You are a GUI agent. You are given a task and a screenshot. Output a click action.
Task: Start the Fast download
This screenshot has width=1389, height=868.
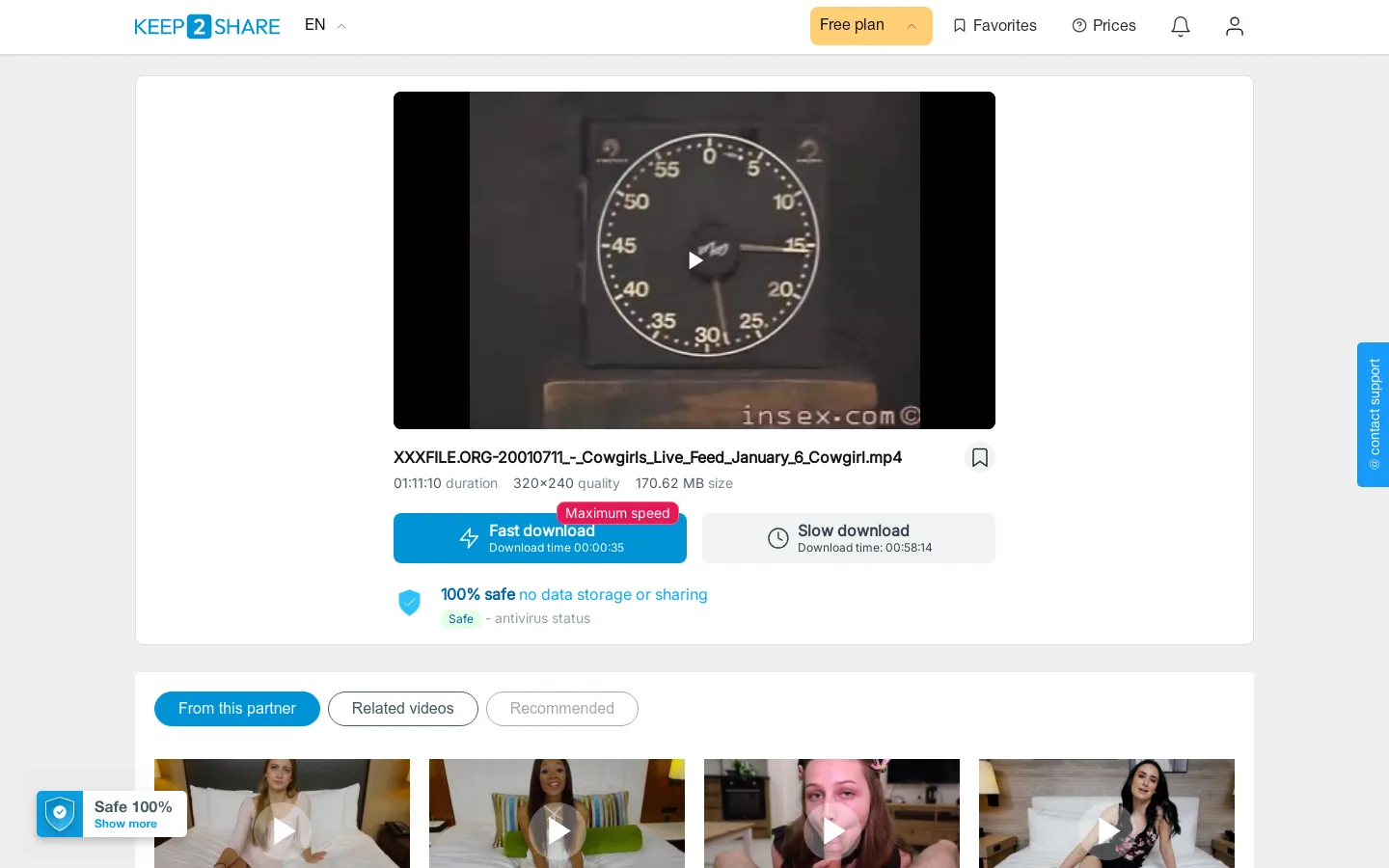[x=540, y=538]
